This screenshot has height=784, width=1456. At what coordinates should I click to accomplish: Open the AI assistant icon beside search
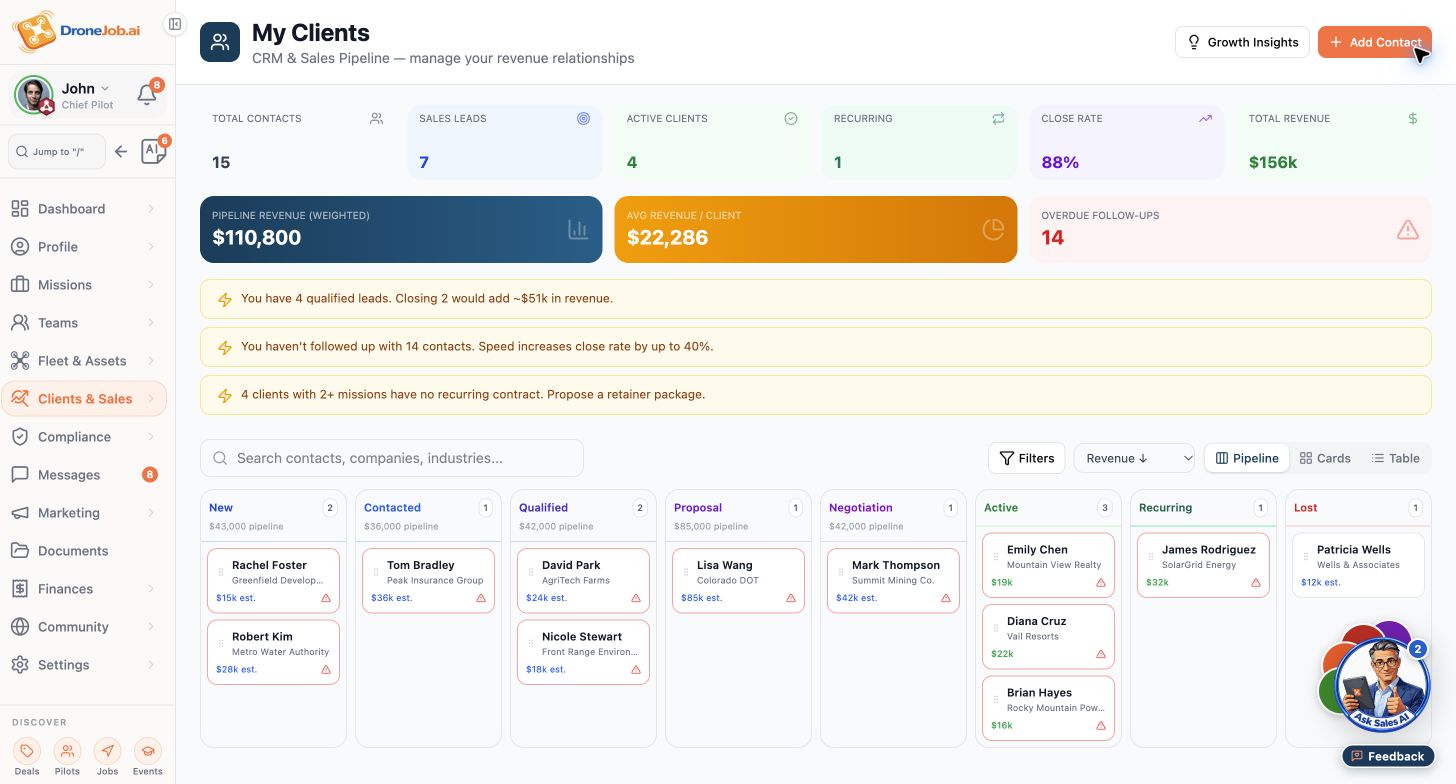tap(153, 152)
